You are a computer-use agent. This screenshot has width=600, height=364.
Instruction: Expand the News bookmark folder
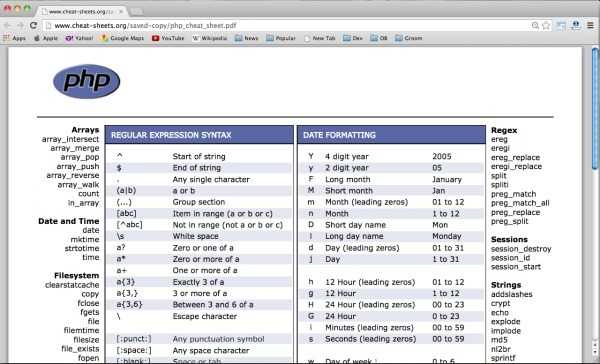tap(247, 38)
